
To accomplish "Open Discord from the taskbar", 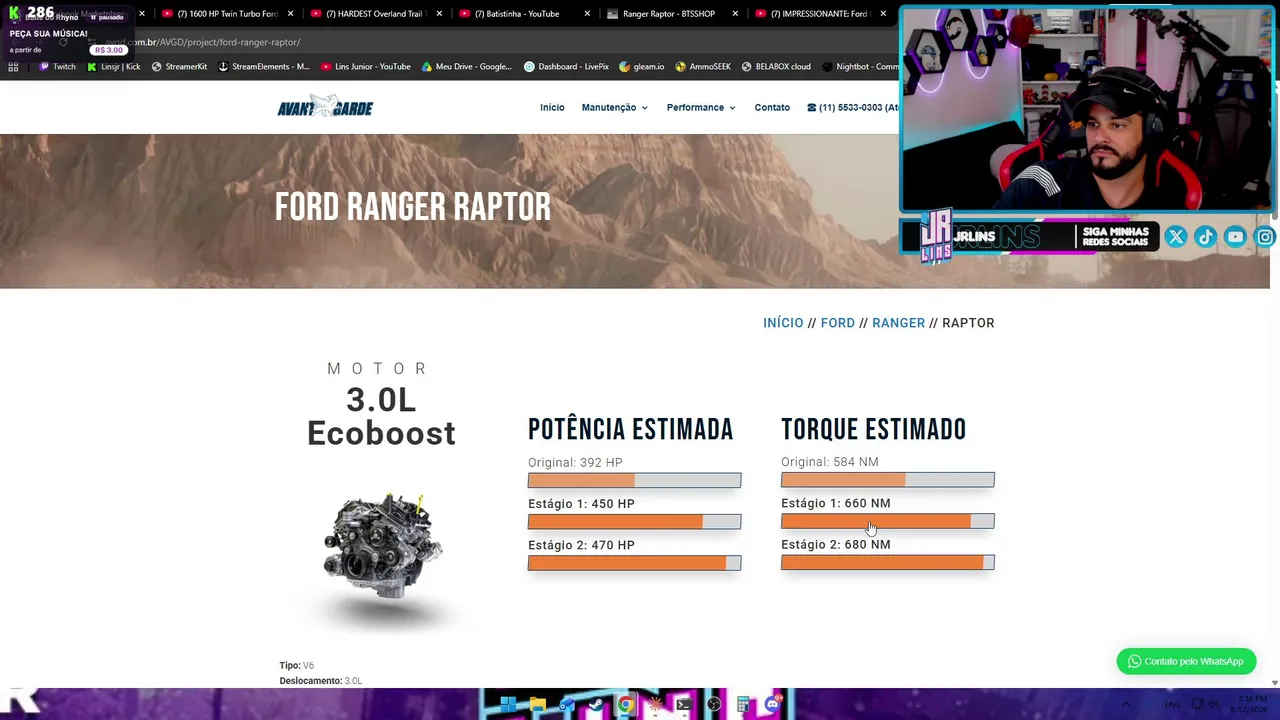I will pyautogui.click(x=772, y=704).
